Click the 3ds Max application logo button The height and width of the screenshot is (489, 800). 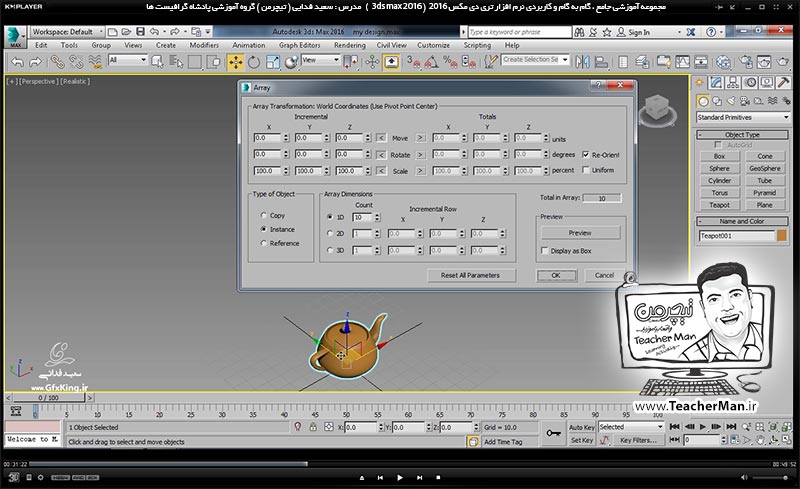click(15, 37)
